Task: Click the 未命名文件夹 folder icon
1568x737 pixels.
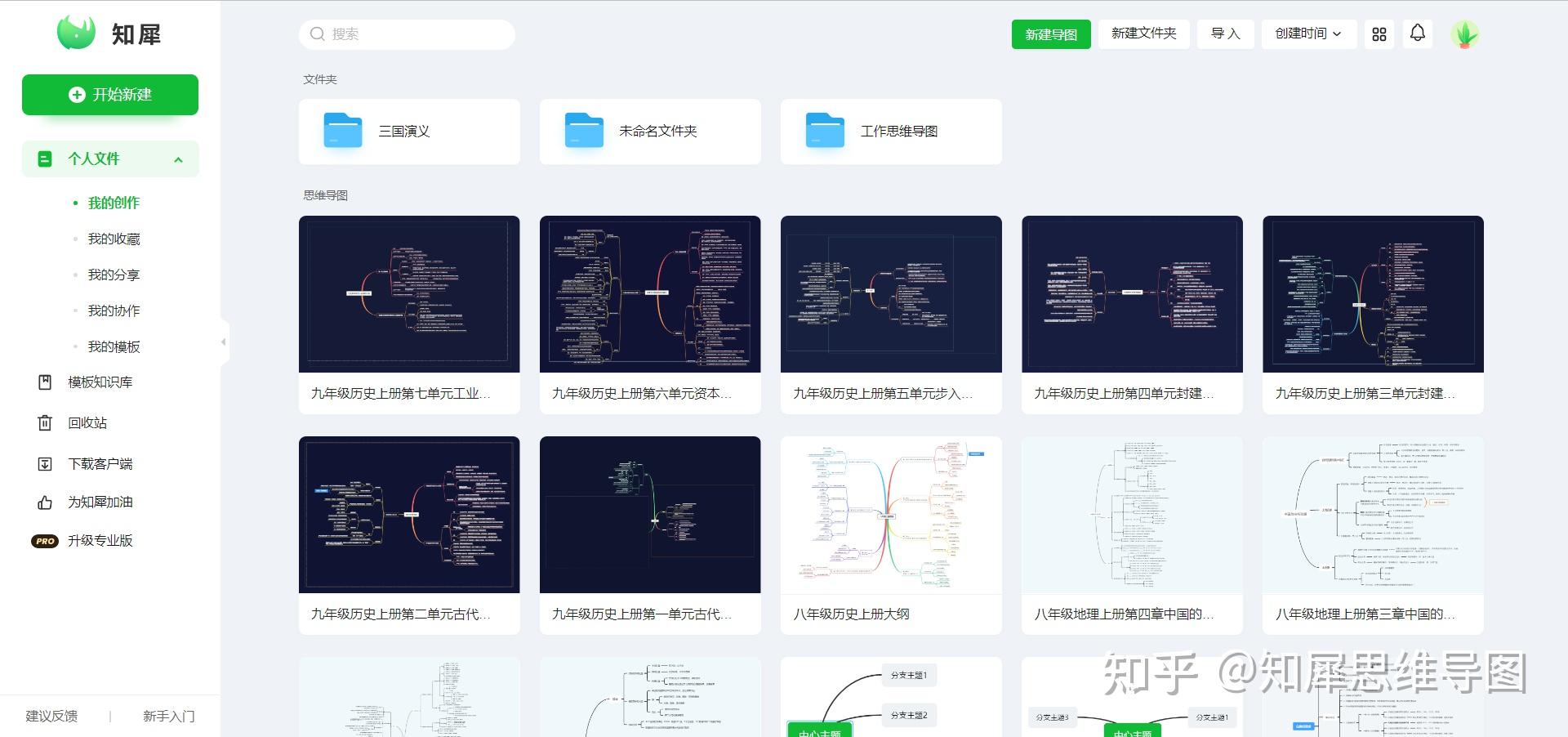Action: (x=584, y=131)
